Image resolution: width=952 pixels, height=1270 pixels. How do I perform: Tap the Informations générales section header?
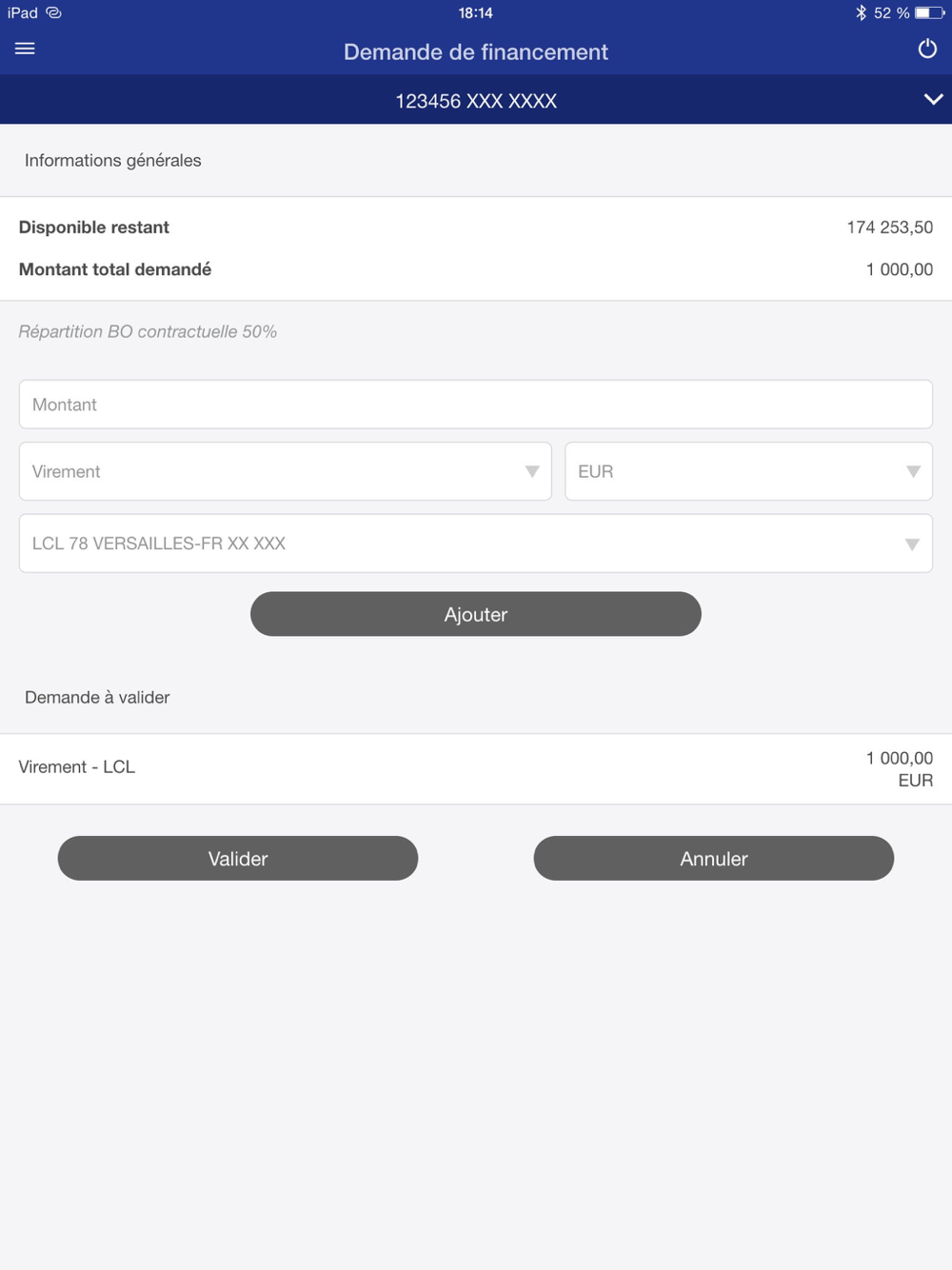click(x=113, y=160)
